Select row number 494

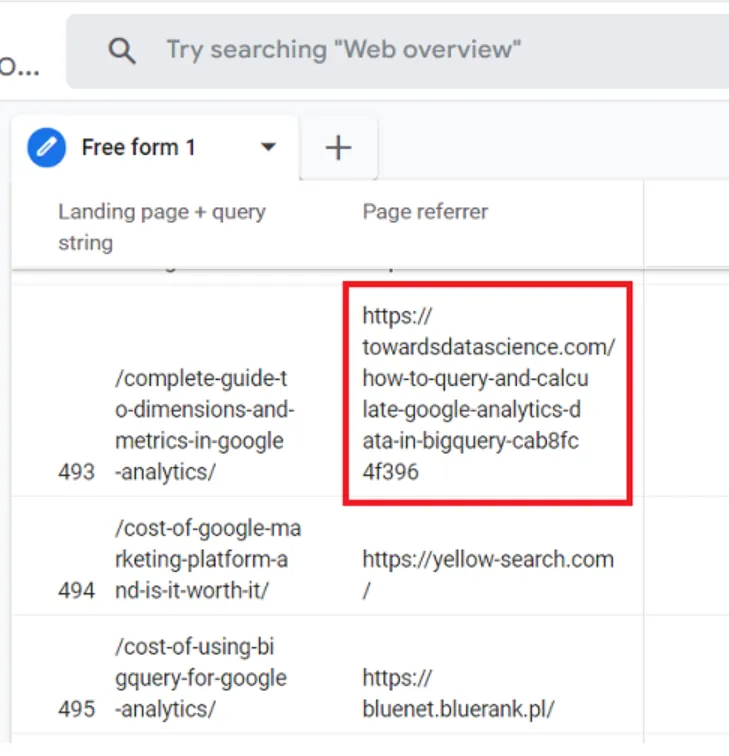76,590
